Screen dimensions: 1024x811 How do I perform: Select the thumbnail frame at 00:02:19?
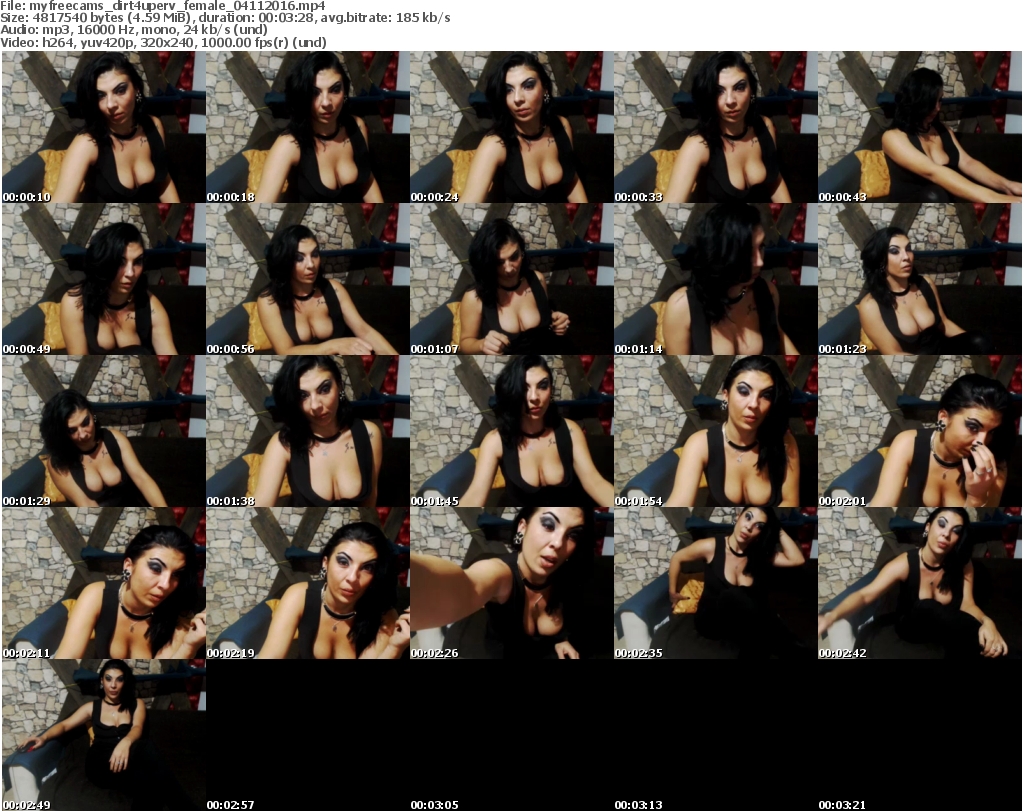coord(308,583)
